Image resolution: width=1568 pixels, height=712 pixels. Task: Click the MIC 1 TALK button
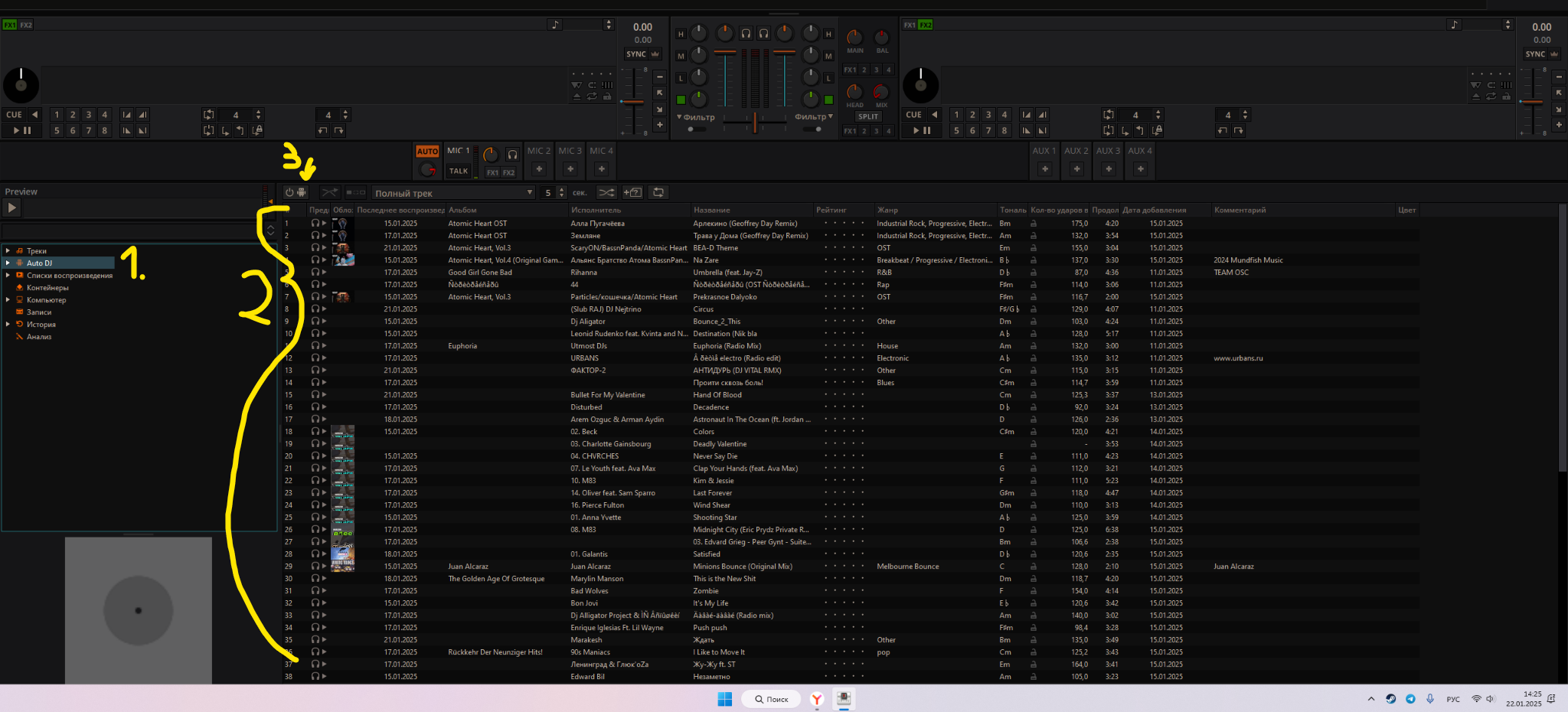[x=459, y=171]
